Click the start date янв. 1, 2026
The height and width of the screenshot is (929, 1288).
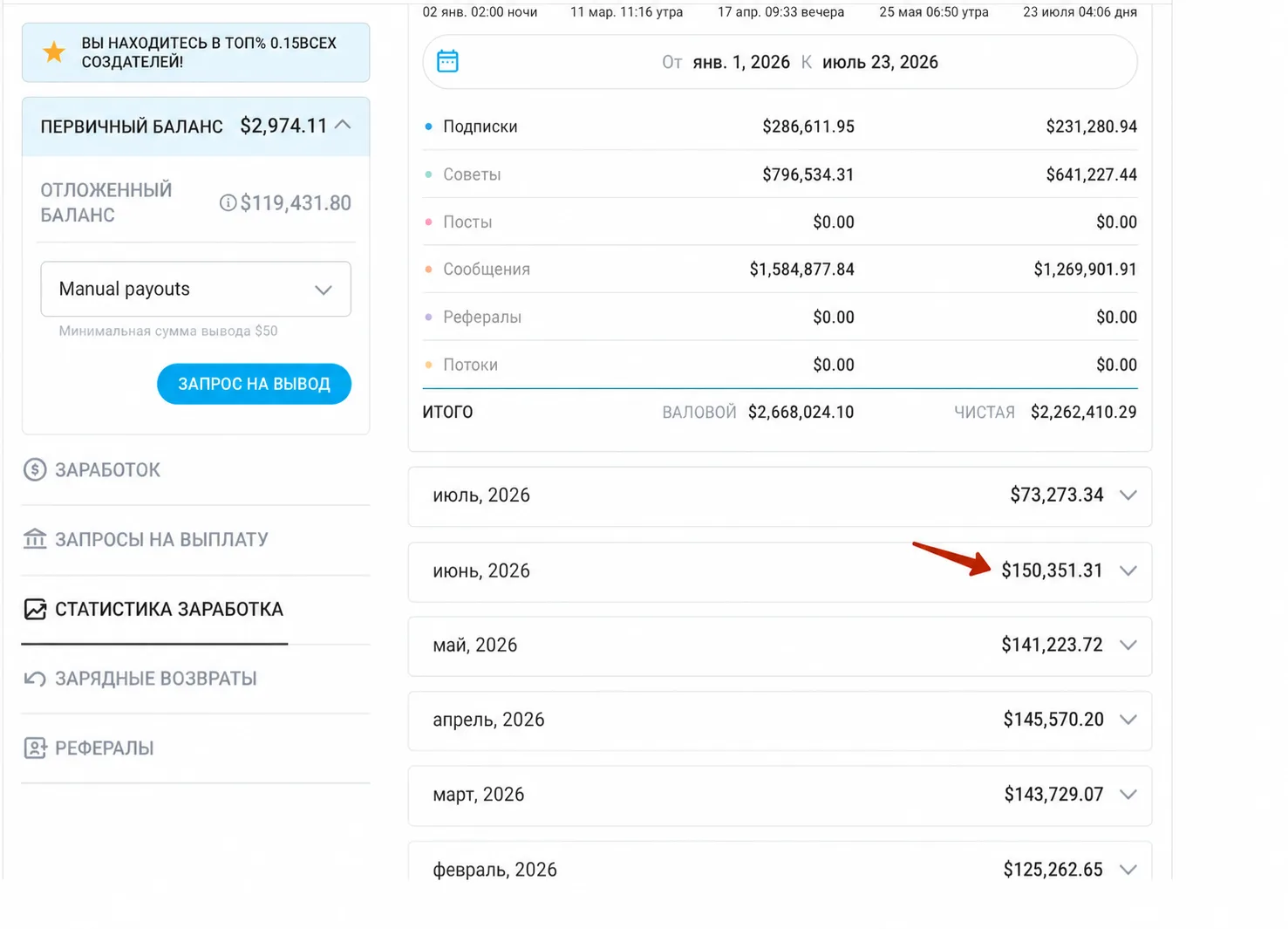[x=741, y=62]
